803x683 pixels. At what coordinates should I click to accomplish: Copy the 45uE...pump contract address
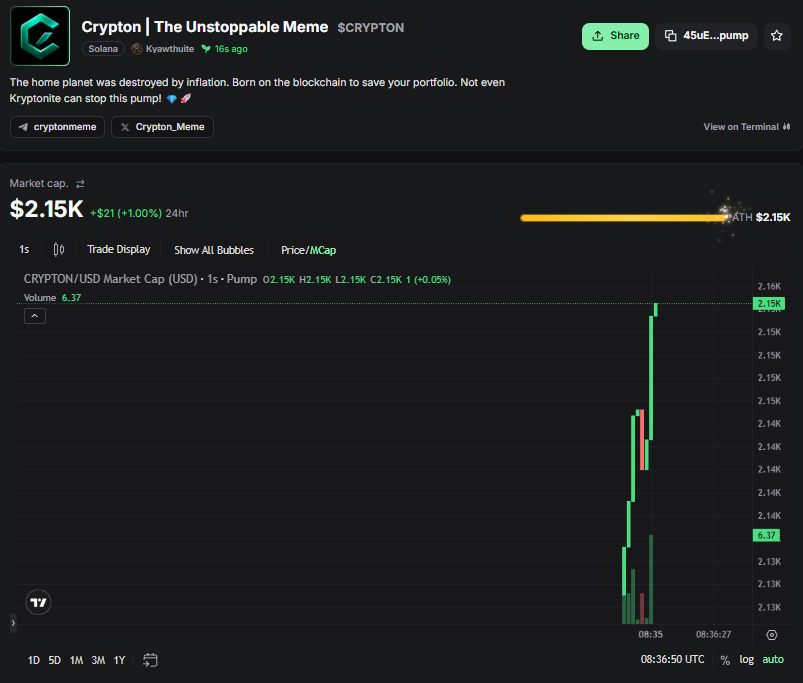(706, 36)
